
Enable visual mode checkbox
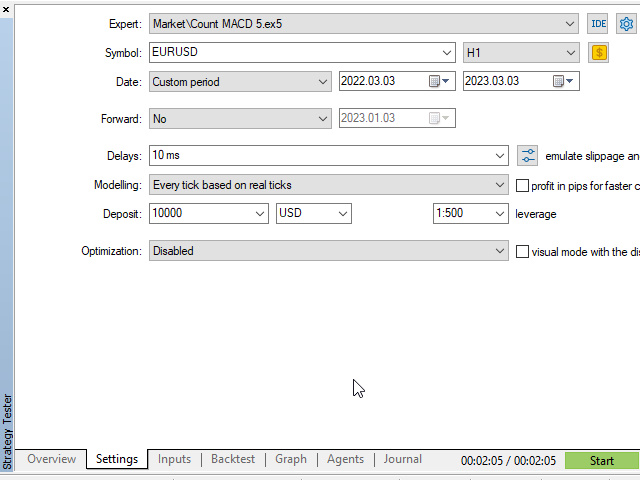pos(522,251)
